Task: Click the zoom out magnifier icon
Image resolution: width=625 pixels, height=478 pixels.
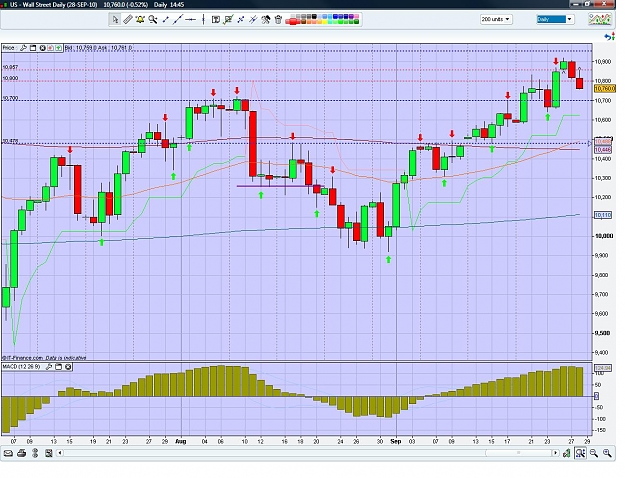Action: [x=594, y=453]
